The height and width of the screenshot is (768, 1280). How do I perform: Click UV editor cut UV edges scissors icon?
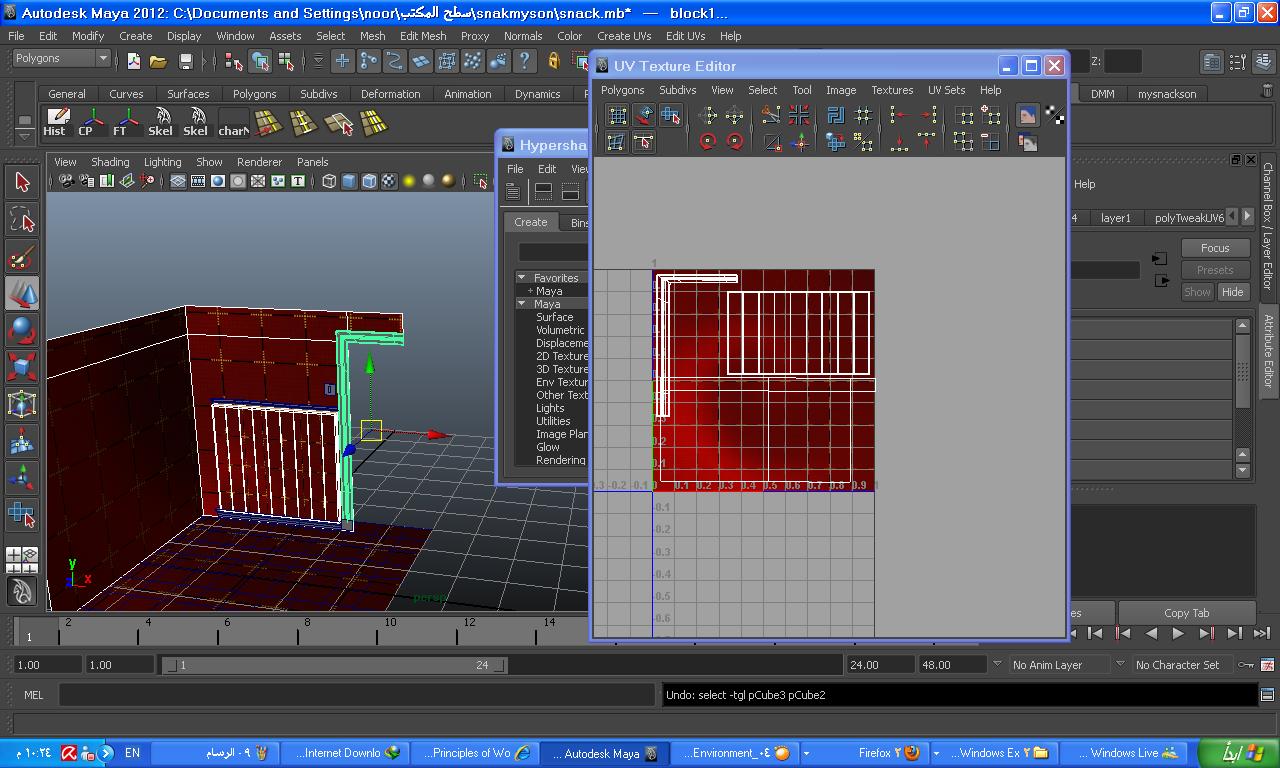(x=772, y=116)
